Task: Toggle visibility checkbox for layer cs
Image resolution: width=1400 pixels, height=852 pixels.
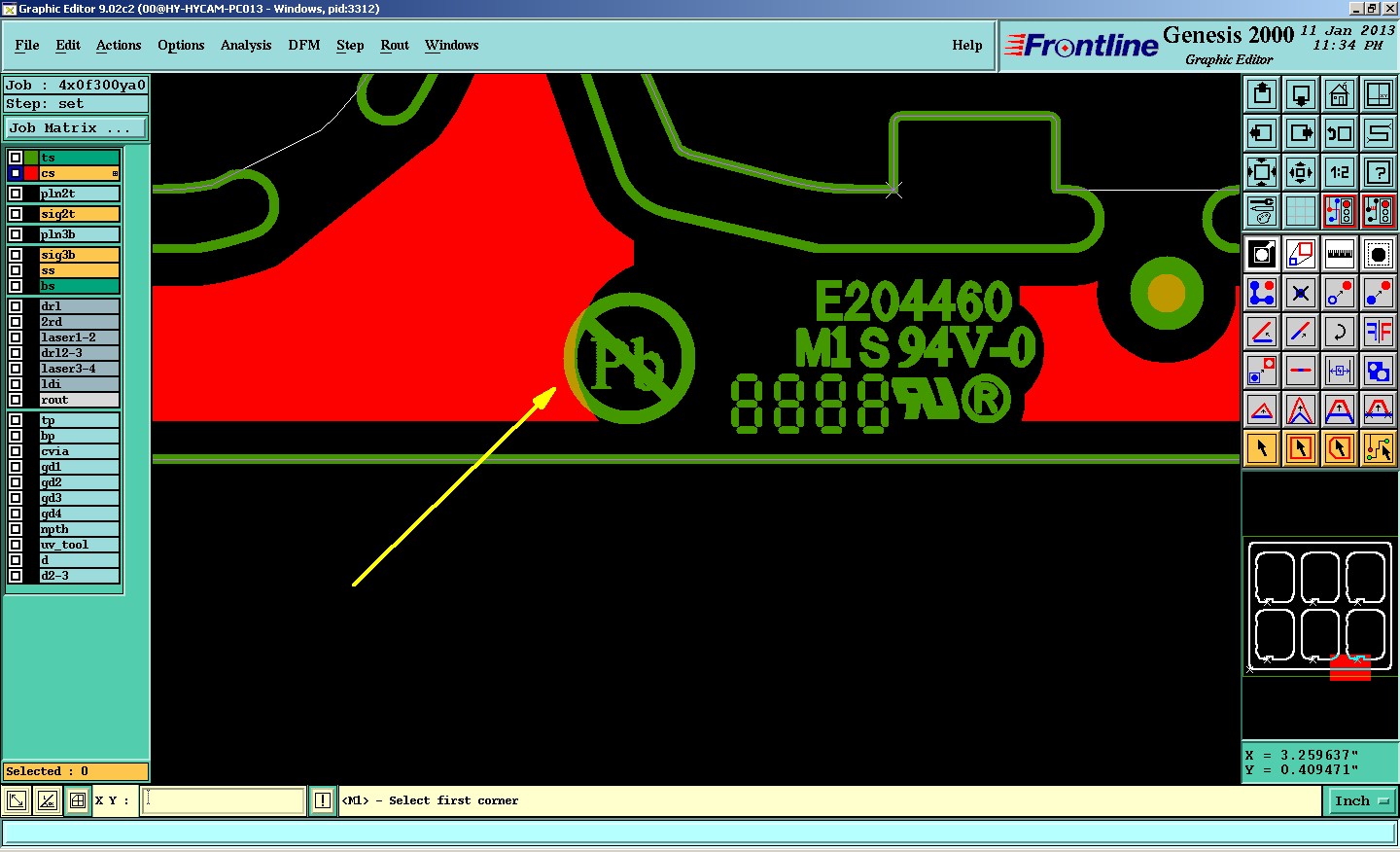Action: click(x=16, y=173)
